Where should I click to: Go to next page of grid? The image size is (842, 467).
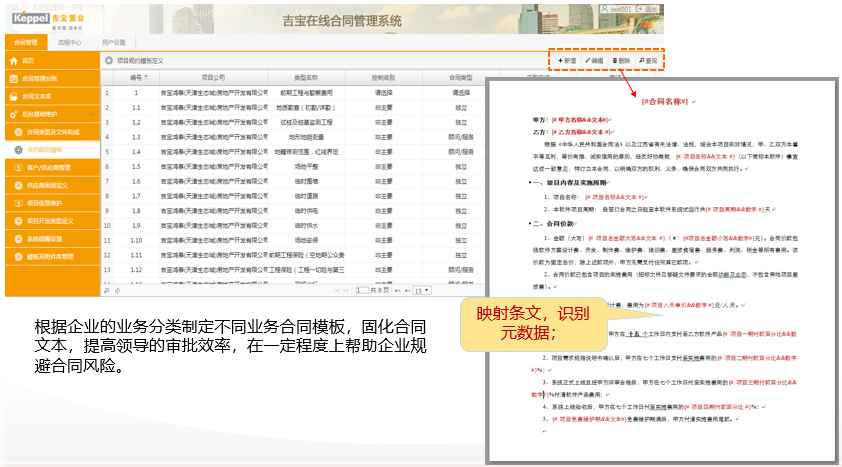click(398, 290)
